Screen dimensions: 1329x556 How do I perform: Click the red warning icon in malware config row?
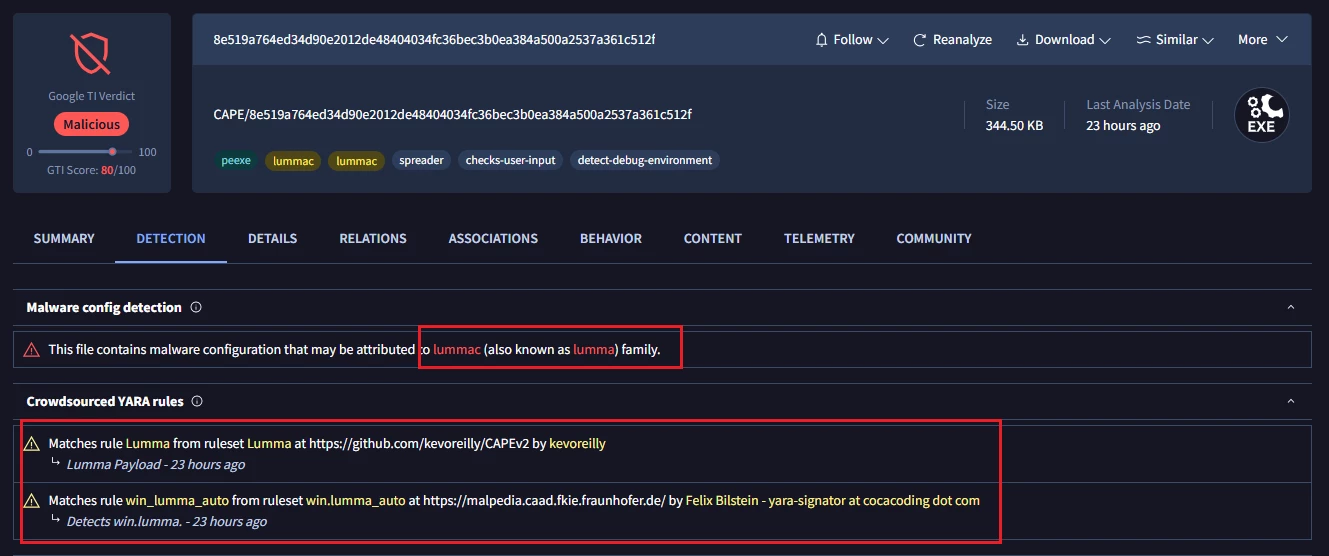click(x=32, y=349)
